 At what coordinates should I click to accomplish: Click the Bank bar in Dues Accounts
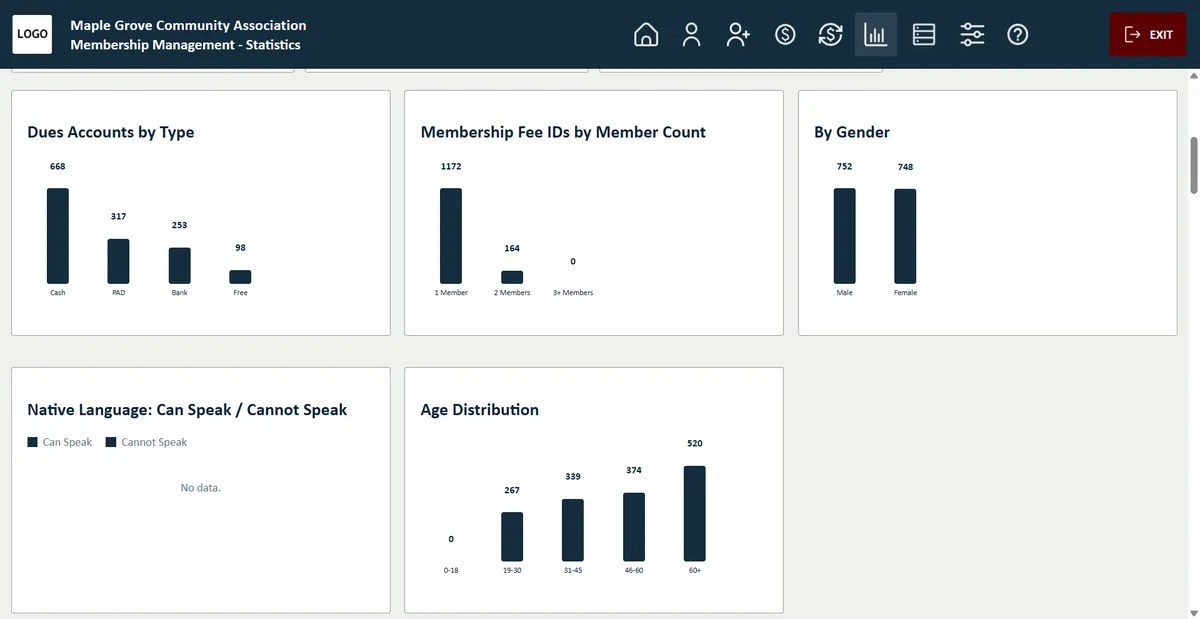179,266
